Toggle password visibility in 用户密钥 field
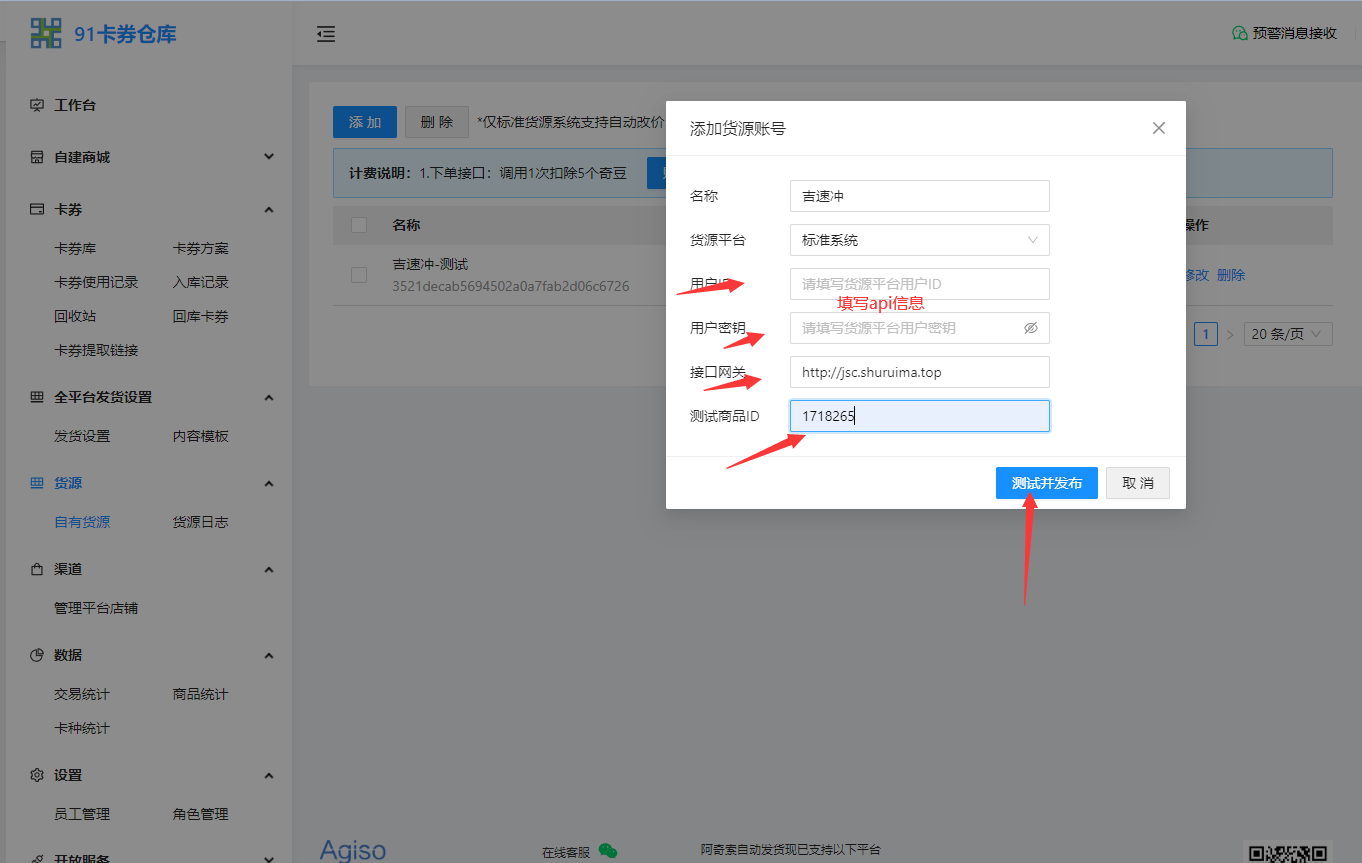Screen dimensions: 1362x863 pos(1031,328)
